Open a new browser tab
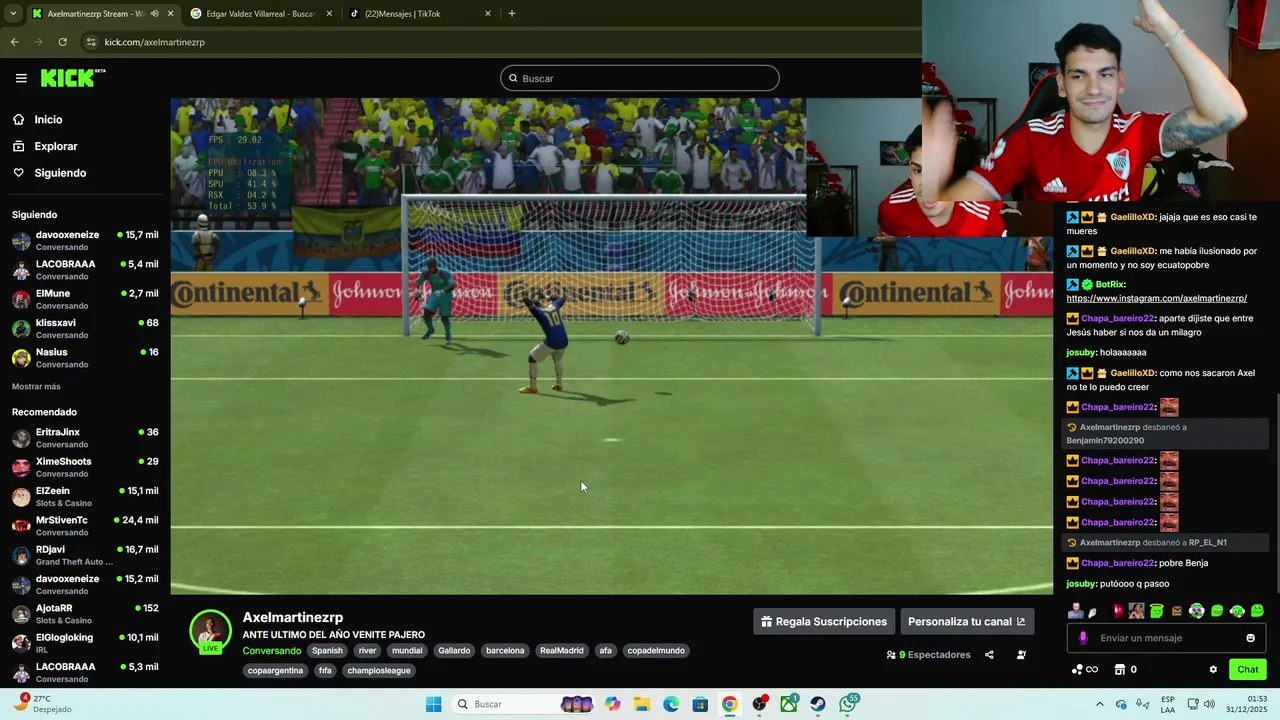This screenshot has height=720, width=1280. [512, 14]
